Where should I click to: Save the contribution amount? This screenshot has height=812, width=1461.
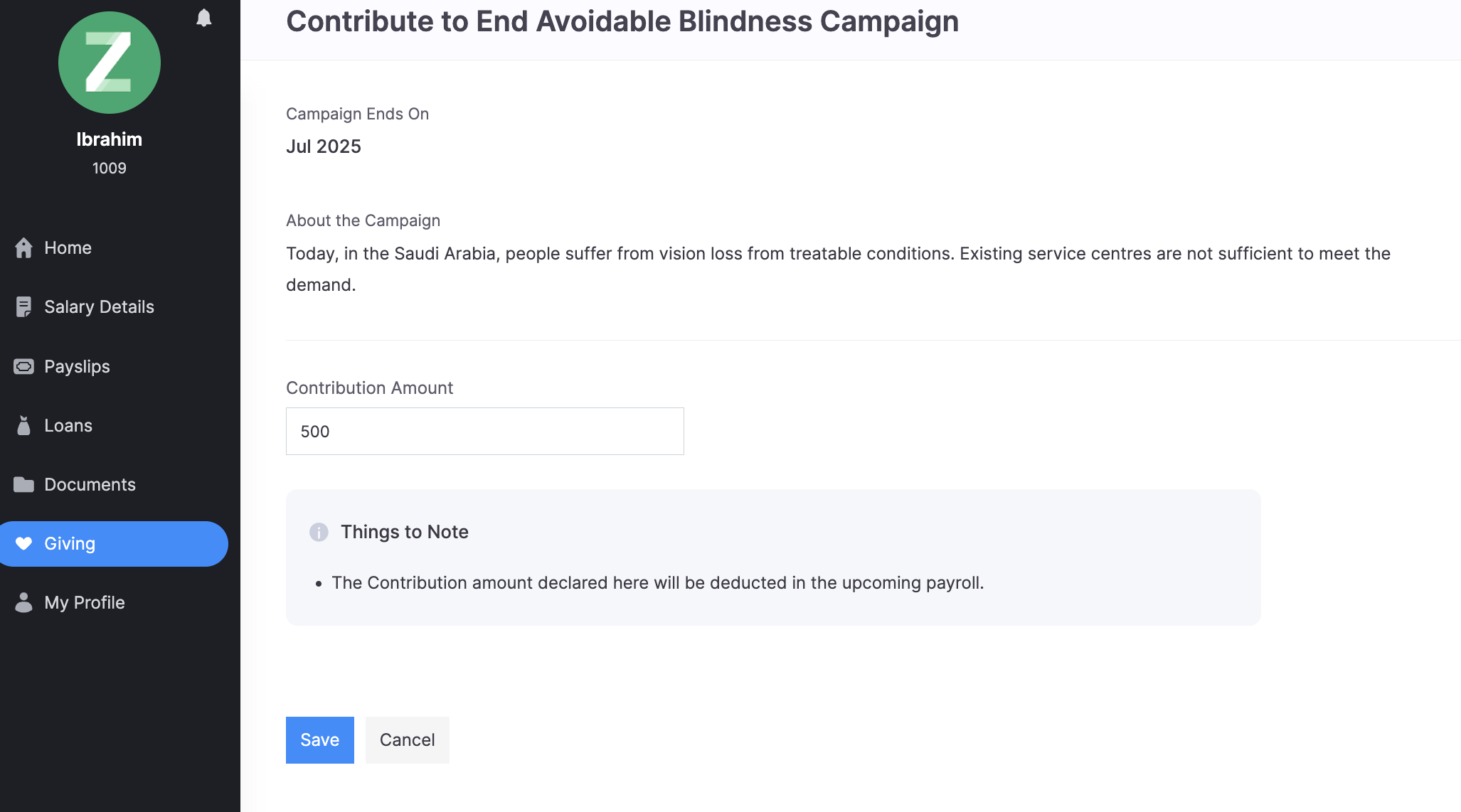point(319,739)
